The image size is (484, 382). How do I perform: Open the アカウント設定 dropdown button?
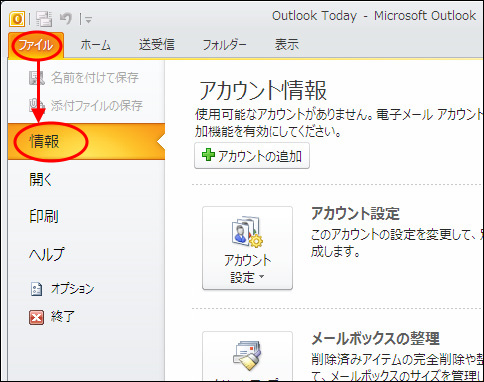click(x=247, y=248)
